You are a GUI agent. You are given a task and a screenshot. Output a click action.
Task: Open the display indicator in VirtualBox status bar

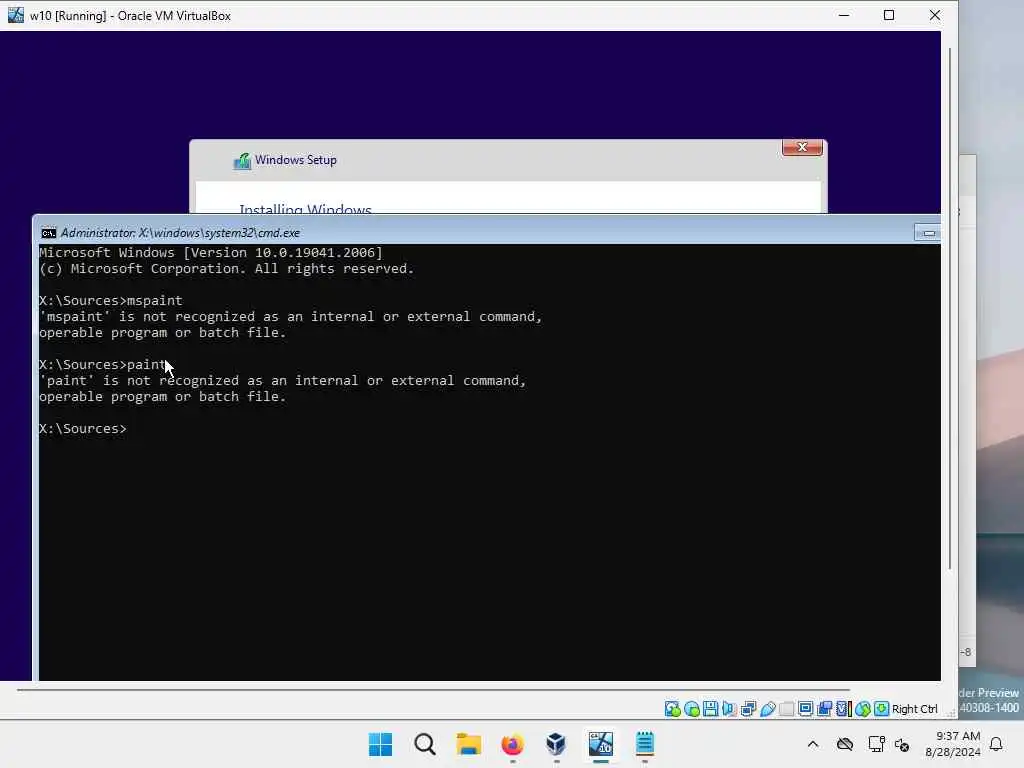coord(805,709)
